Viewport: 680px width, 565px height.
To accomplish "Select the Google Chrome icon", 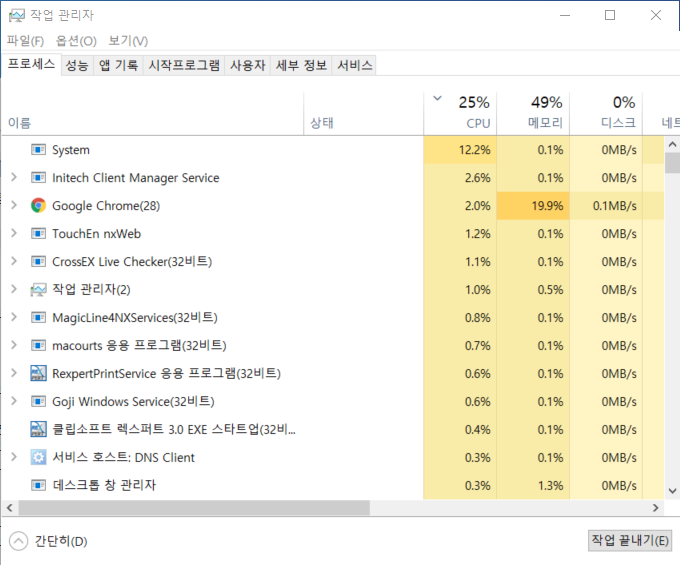I will coord(38,206).
